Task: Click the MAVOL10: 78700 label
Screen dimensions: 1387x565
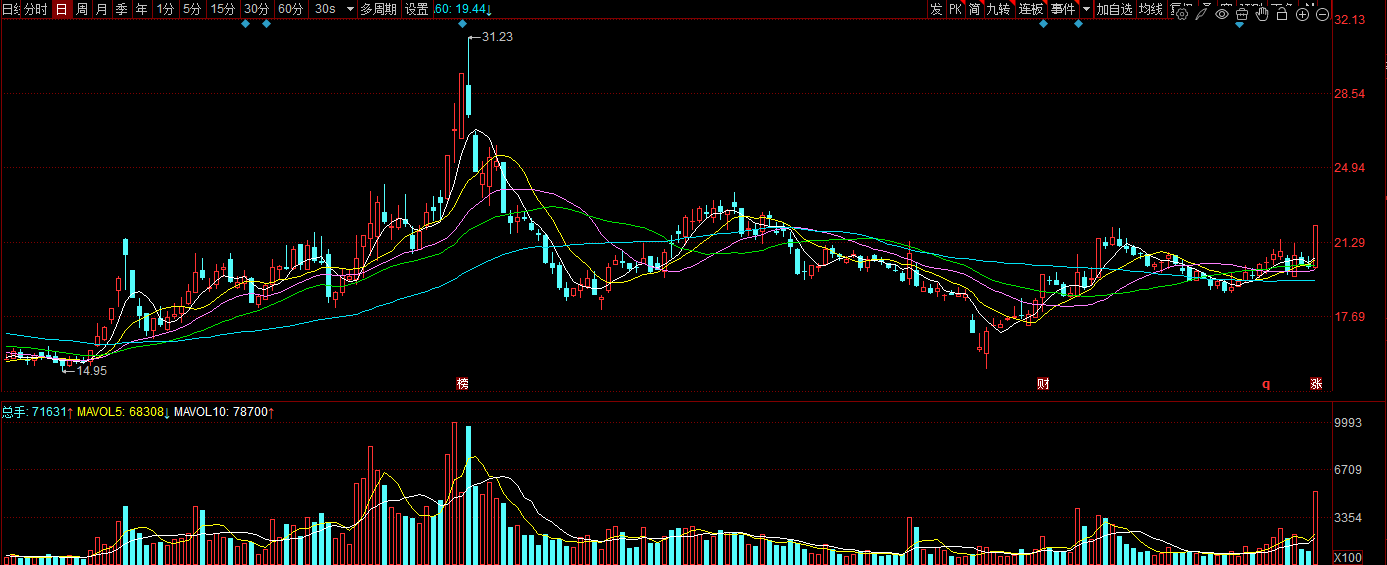Action: [225, 411]
